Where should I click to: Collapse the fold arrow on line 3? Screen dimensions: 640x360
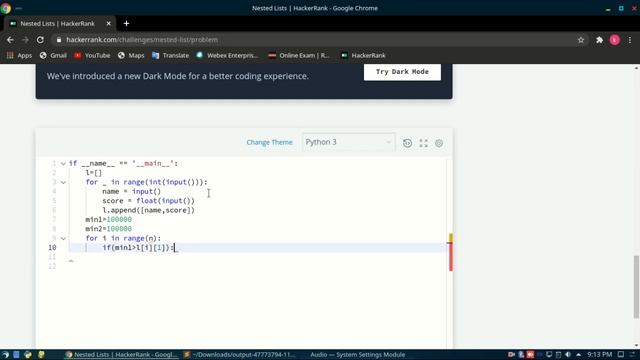click(x=63, y=182)
